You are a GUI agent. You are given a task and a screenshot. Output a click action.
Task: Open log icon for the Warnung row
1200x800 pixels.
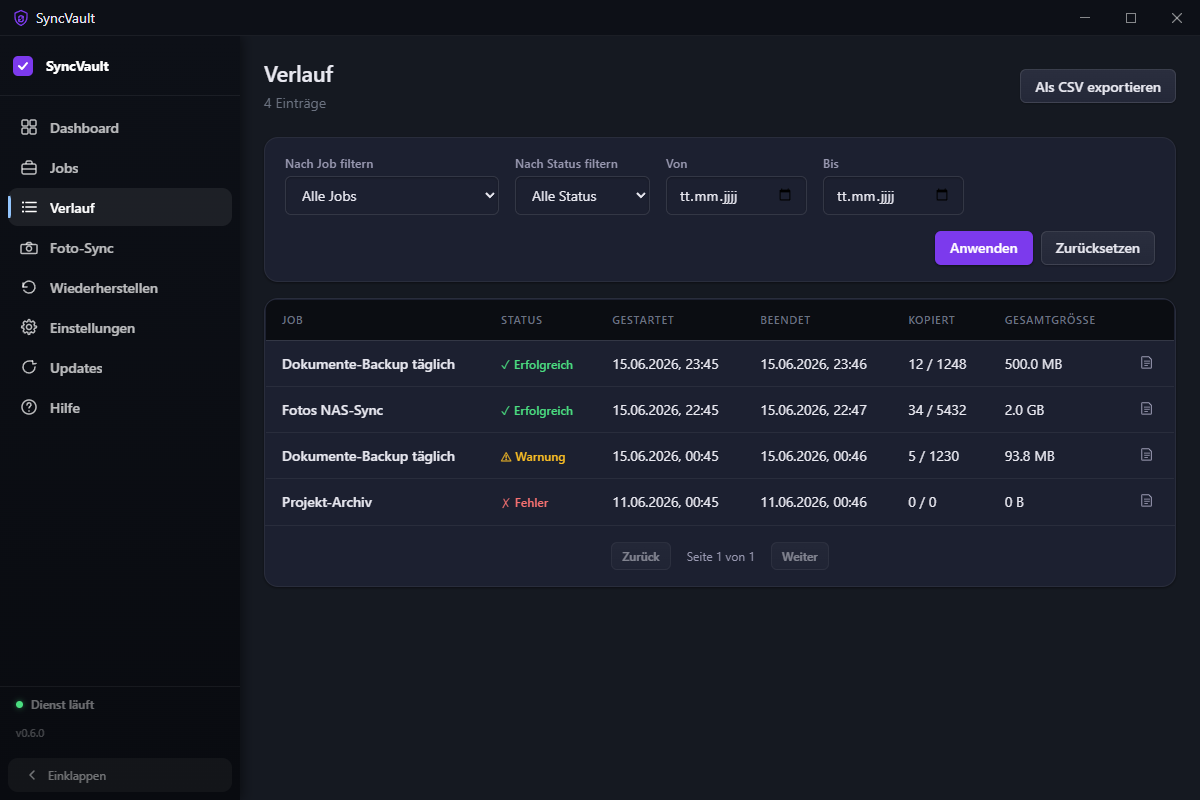(x=1147, y=454)
